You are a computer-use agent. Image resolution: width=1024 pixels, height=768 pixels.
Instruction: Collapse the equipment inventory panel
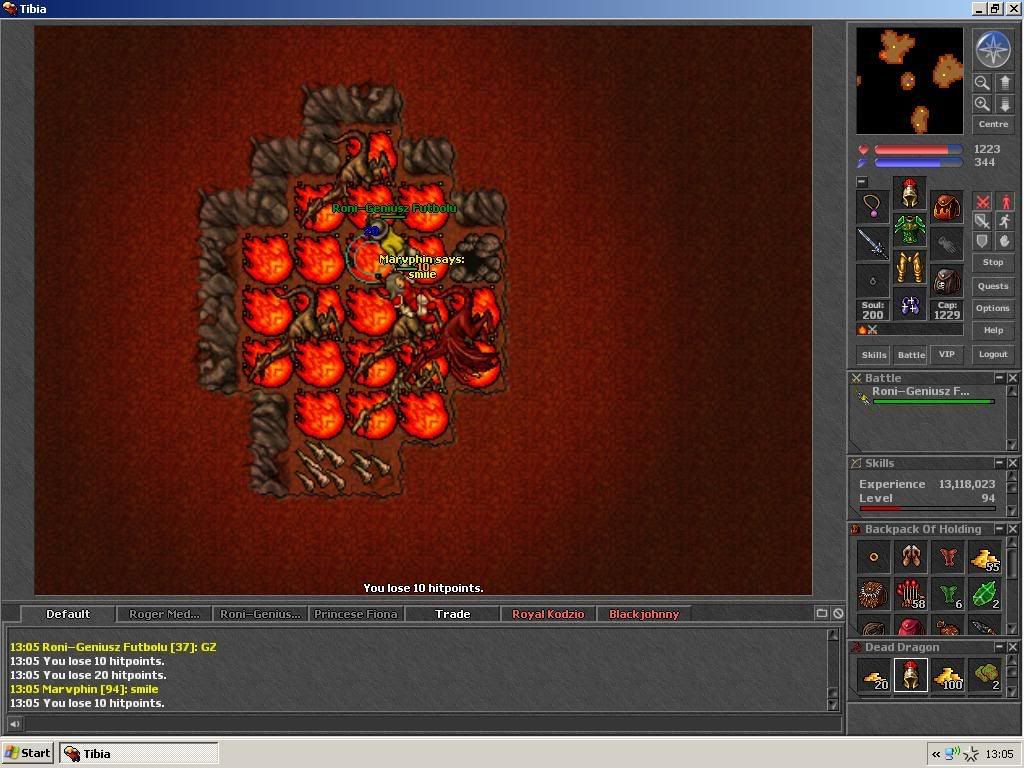coord(862,182)
